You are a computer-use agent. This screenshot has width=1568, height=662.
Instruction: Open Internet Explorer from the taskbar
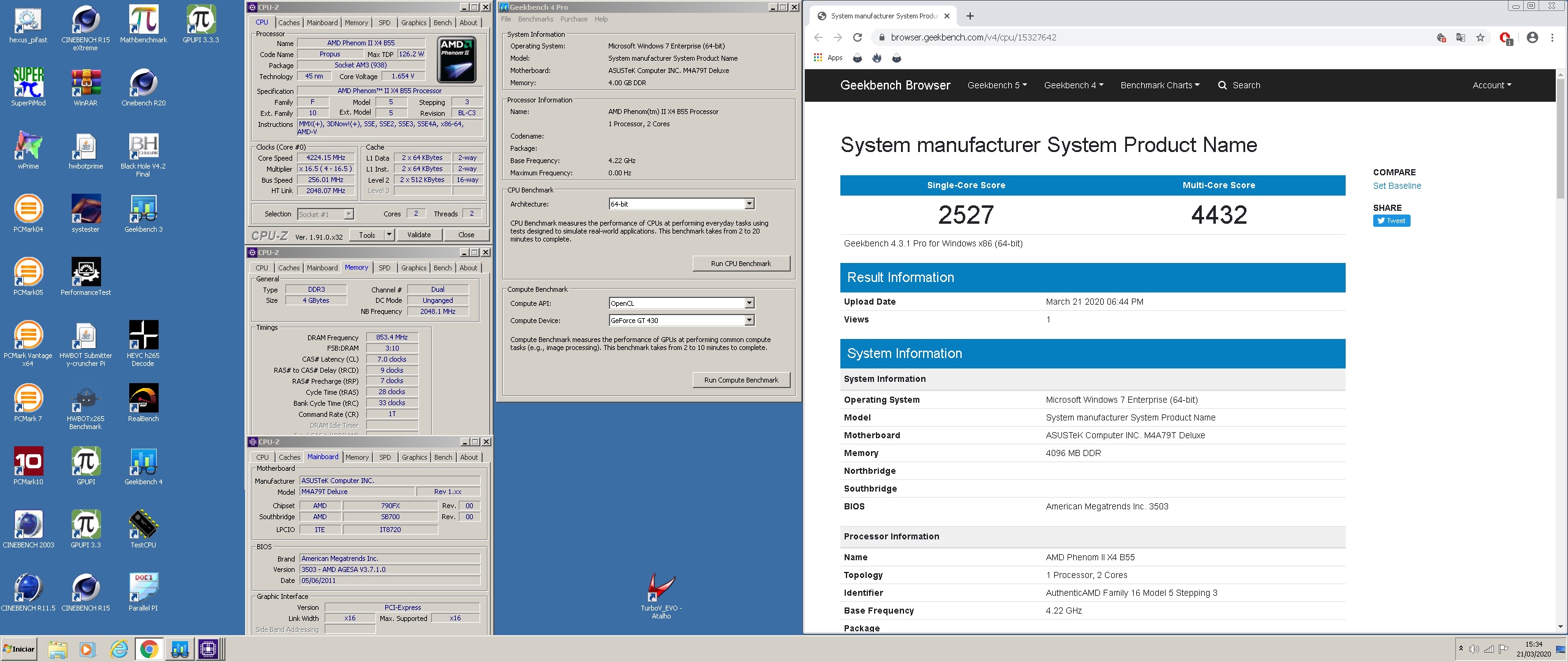pos(118,649)
